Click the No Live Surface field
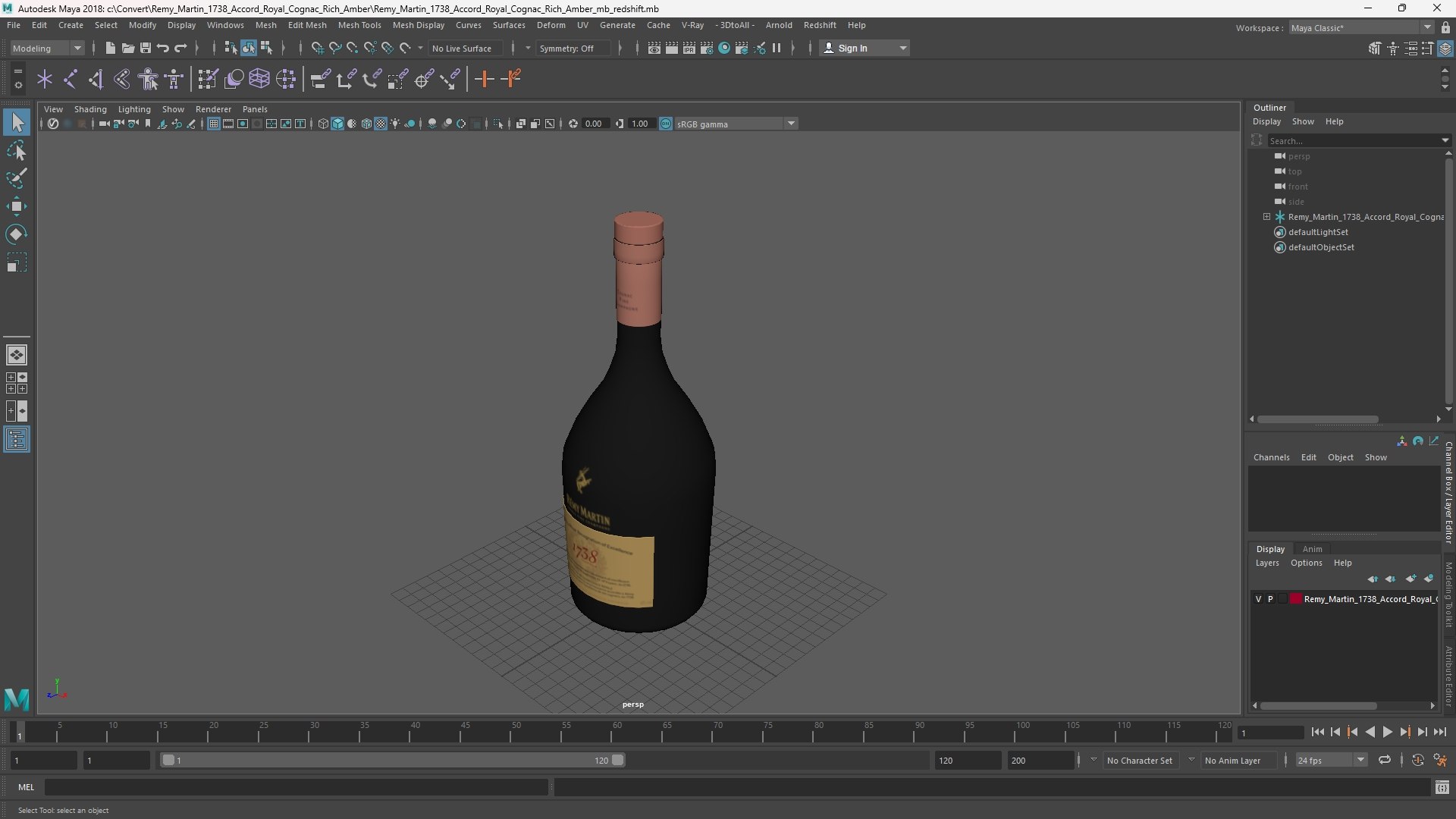Screen dimensions: 1456x819 pos(465,48)
